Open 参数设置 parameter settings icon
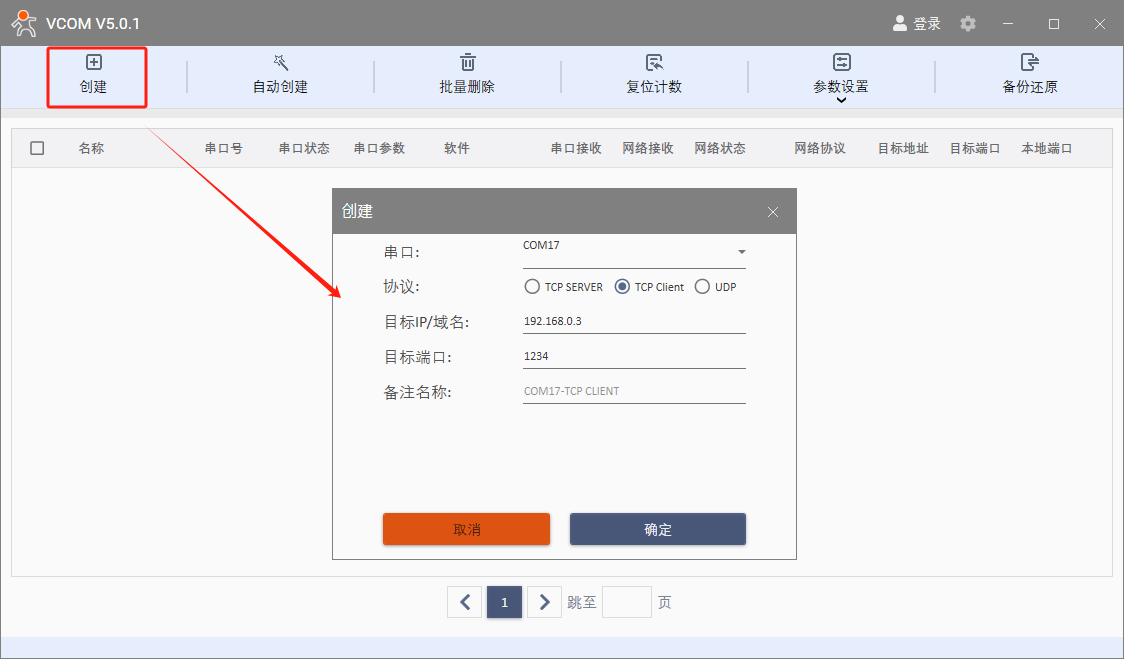Image resolution: width=1124 pixels, height=659 pixels. [x=841, y=63]
